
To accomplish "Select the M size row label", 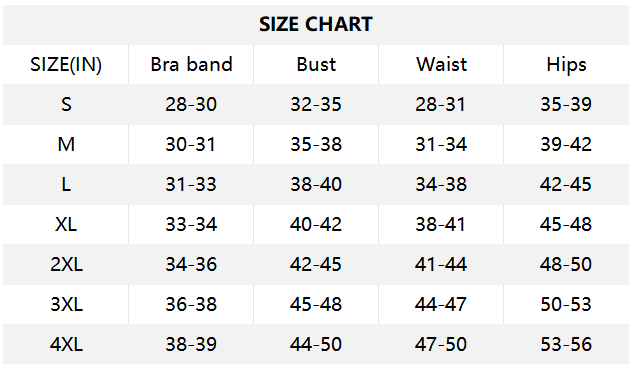I will (66, 144).
